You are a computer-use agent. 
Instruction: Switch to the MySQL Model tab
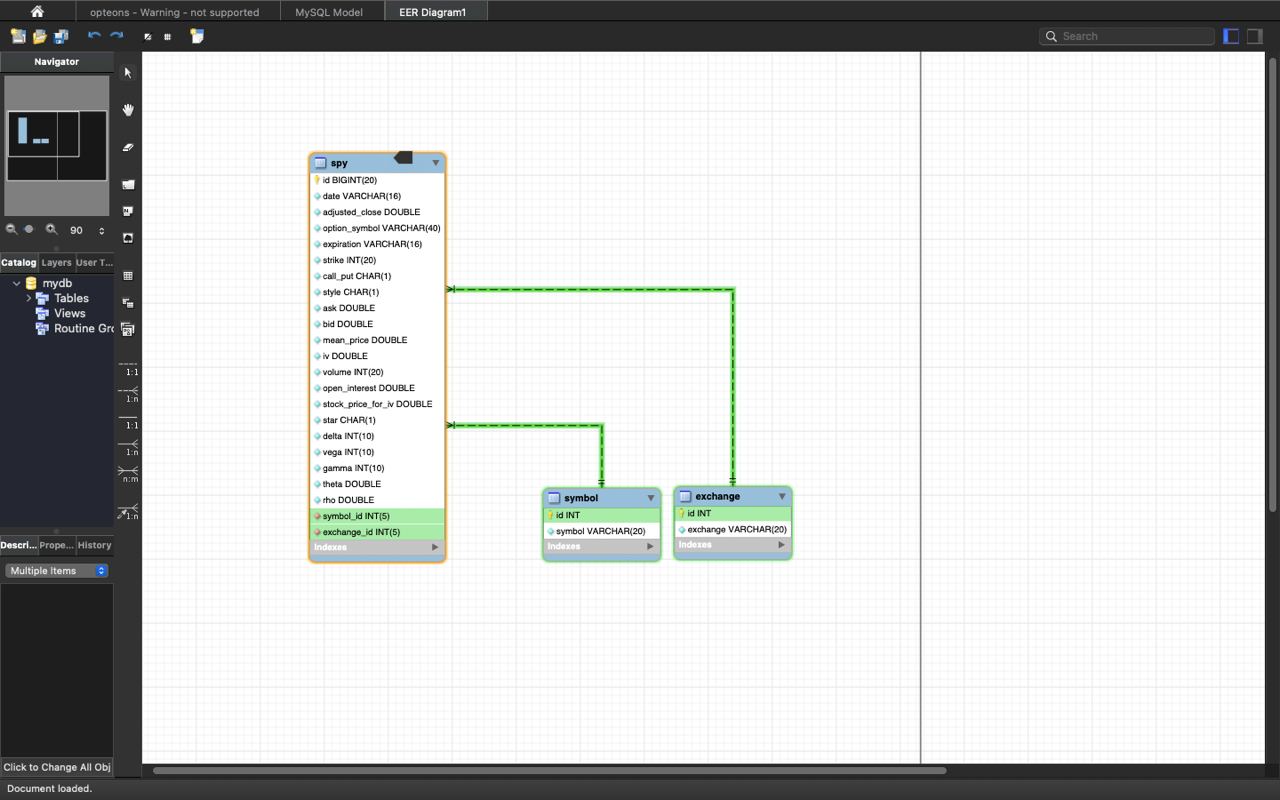329,12
